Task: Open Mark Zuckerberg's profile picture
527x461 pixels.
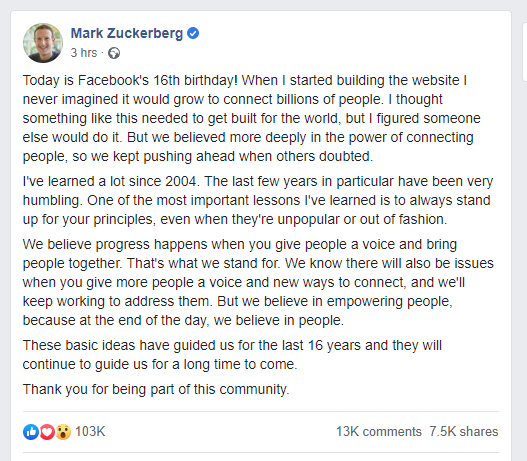Action: click(x=43, y=43)
